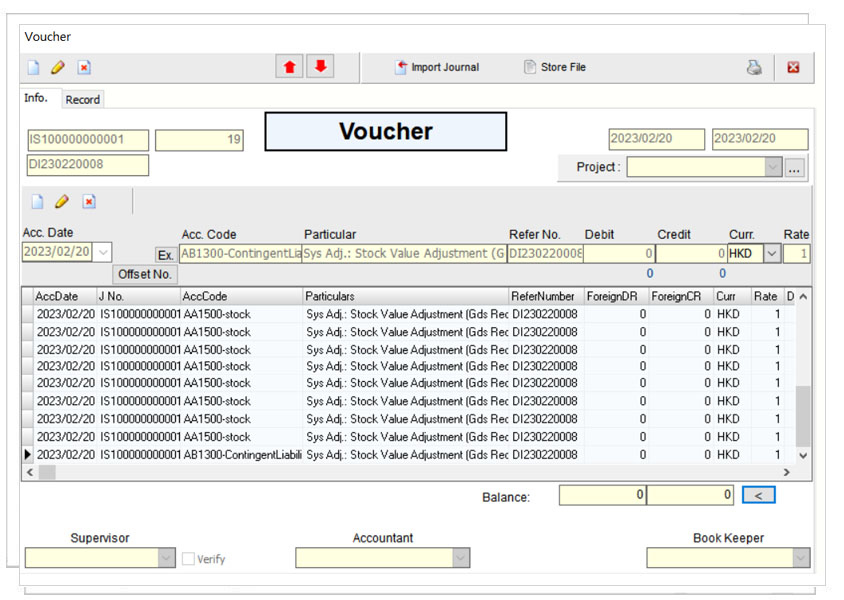Click the Project browse ellipsis button
Image resolution: width=844 pixels, height=600 pixels.
pos(794,167)
